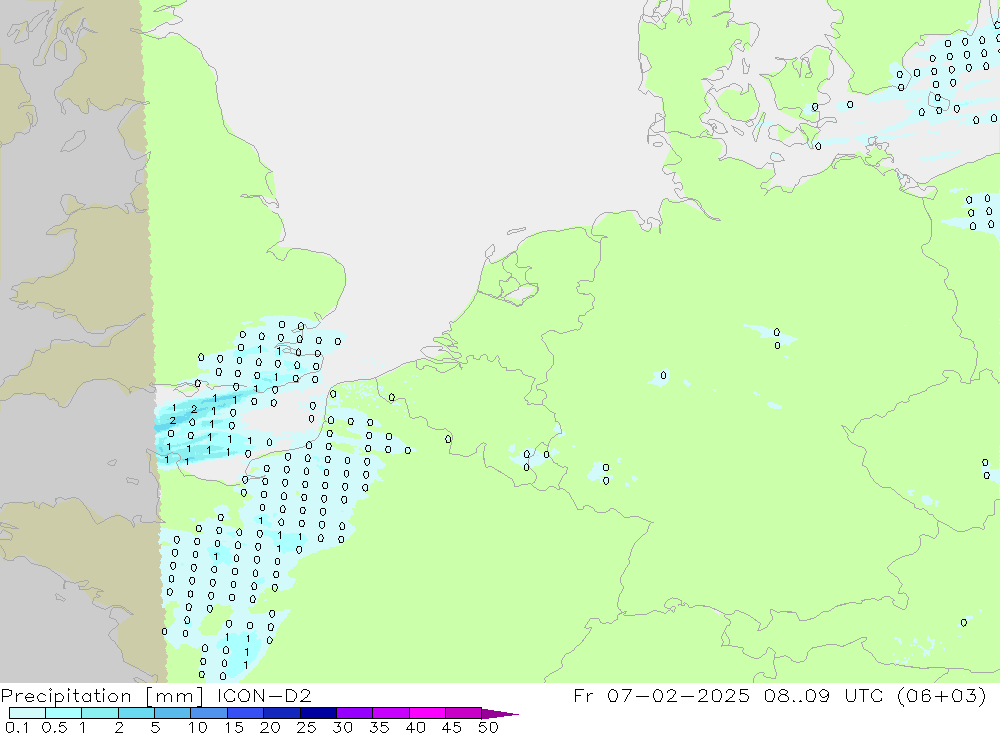Click the 0.1–0.5 mm legend color swatch

coord(27,713)
